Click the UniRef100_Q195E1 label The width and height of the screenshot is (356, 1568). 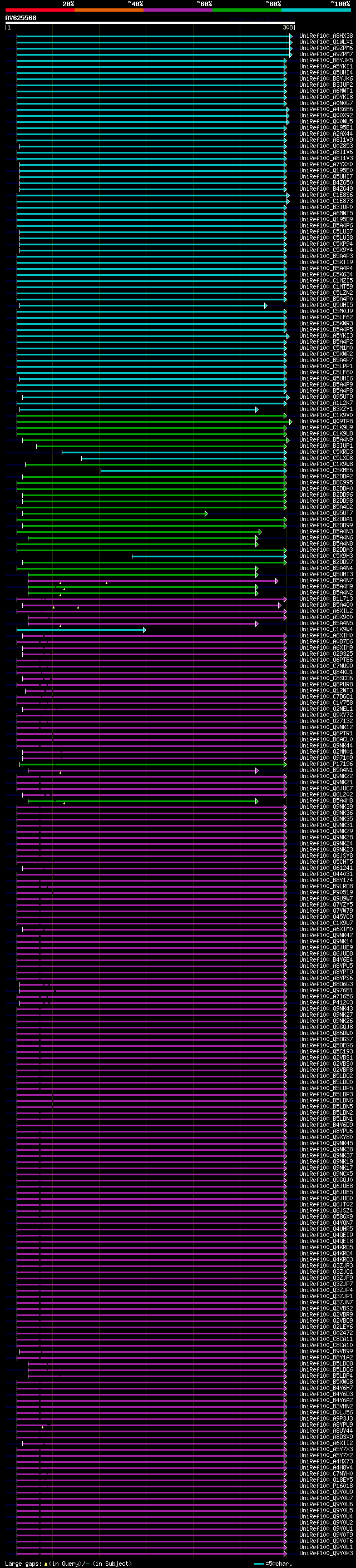coord(326,128)
